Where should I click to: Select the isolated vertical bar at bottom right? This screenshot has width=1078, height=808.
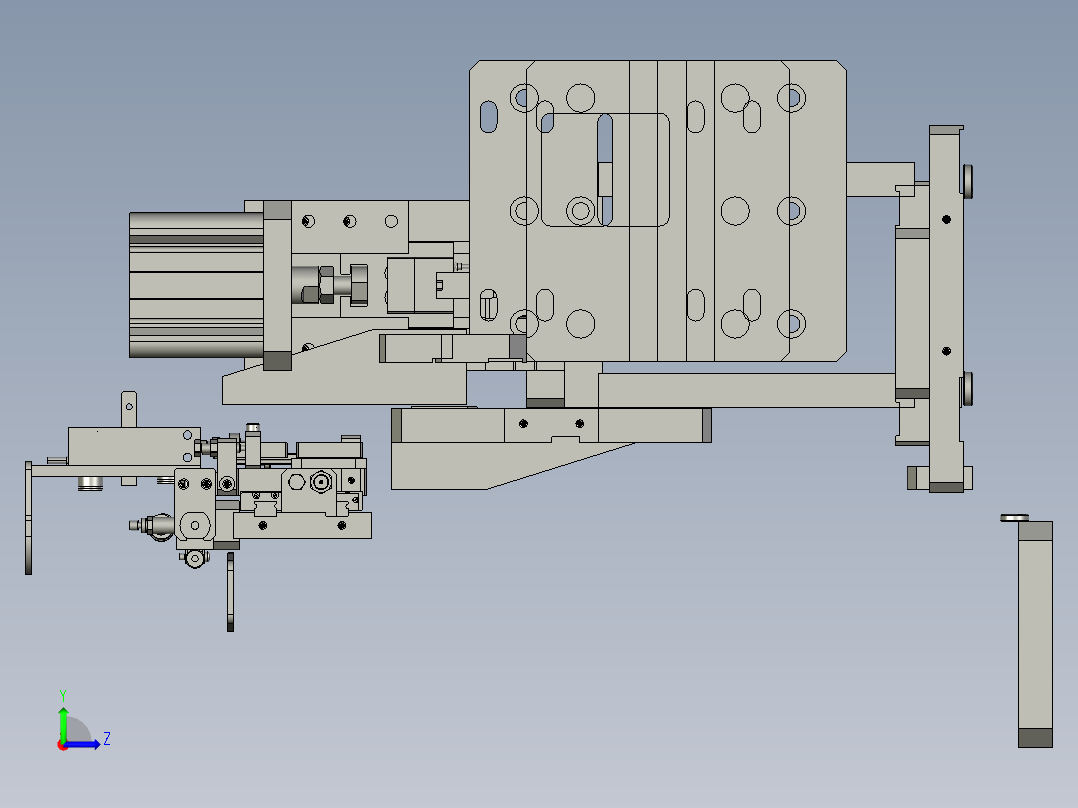pyautogui.click(x=1035, y=634)
